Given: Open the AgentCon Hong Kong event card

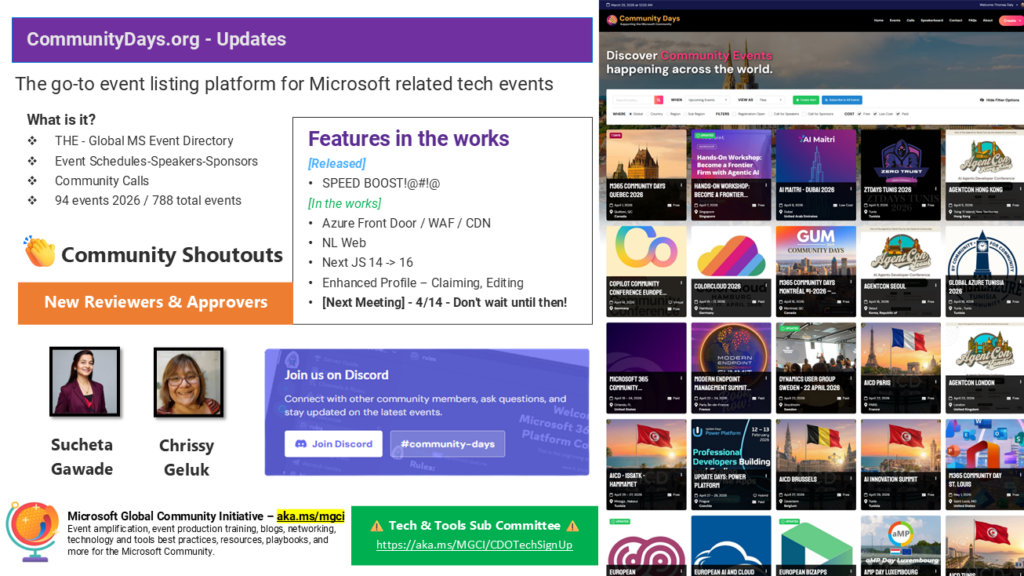Looking at the screenshot, I should pos(984,174).
